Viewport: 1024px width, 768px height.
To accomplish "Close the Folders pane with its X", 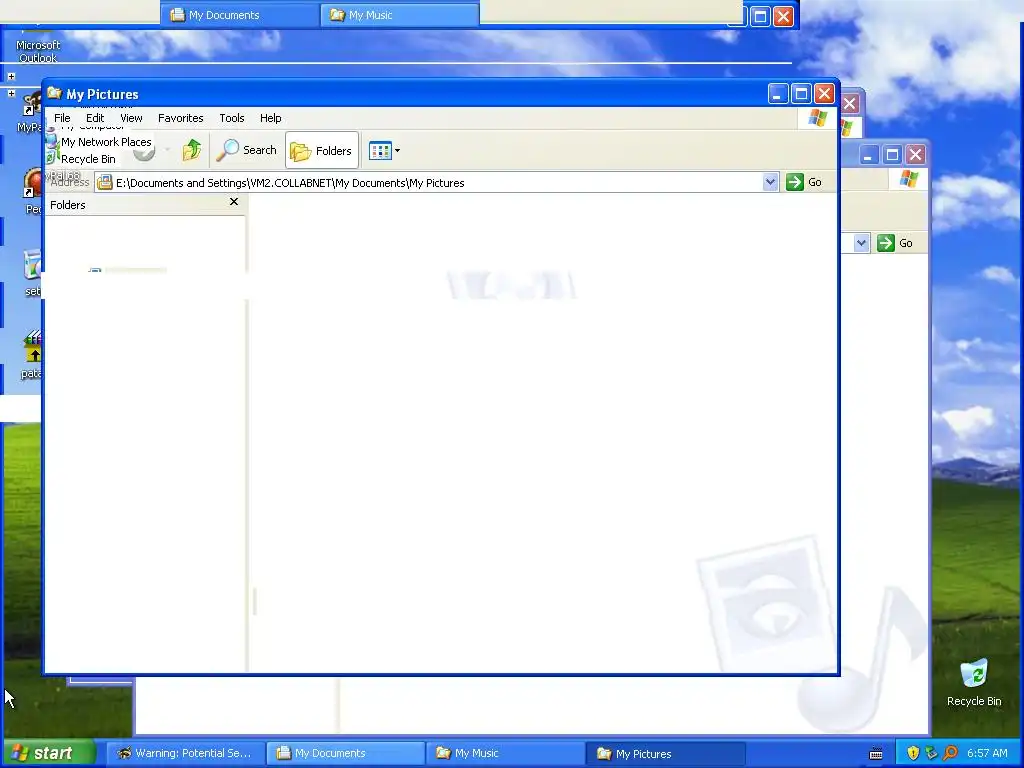I will pos(234,202).
